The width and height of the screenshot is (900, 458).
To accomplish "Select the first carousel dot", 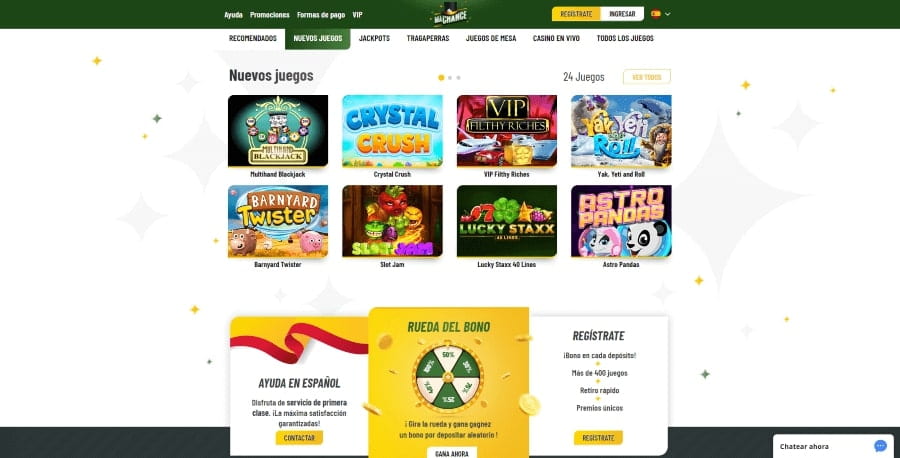I will pyautogui.click(x=441, y=77).
